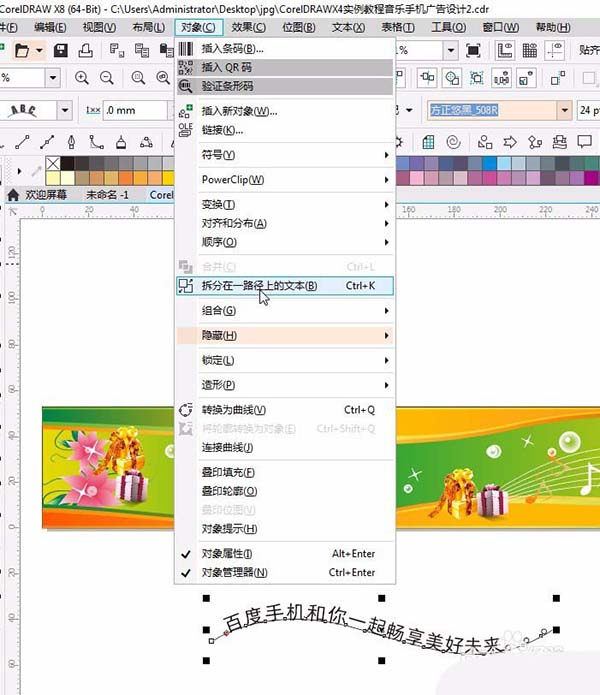Open the font name dropdown arrow
Screen dimensions: 600x695
click(x=565, y=110)
